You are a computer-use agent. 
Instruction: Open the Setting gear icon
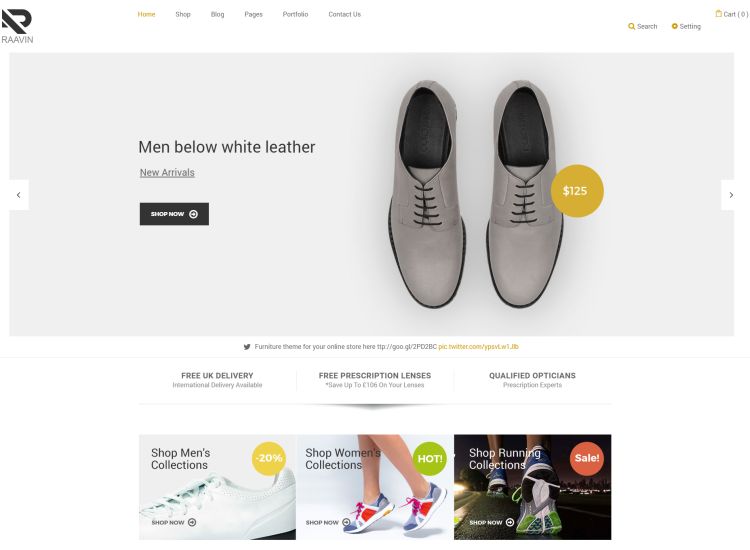(x=674, y=26)
